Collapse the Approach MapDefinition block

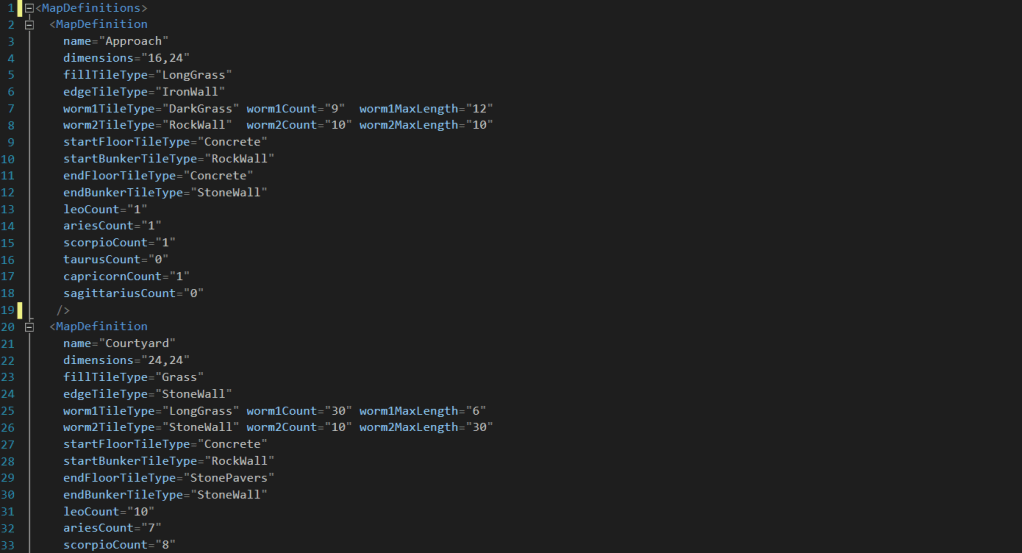[29, 24]
